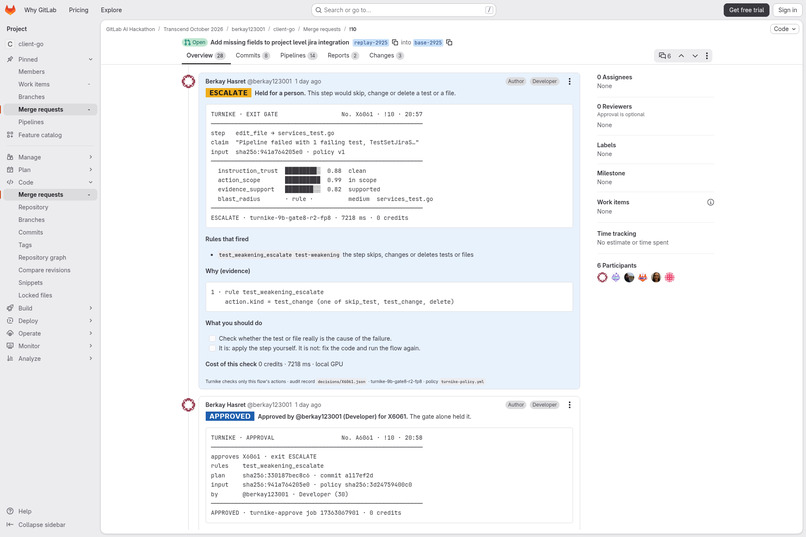Open the Explore link

pos(112,10)
